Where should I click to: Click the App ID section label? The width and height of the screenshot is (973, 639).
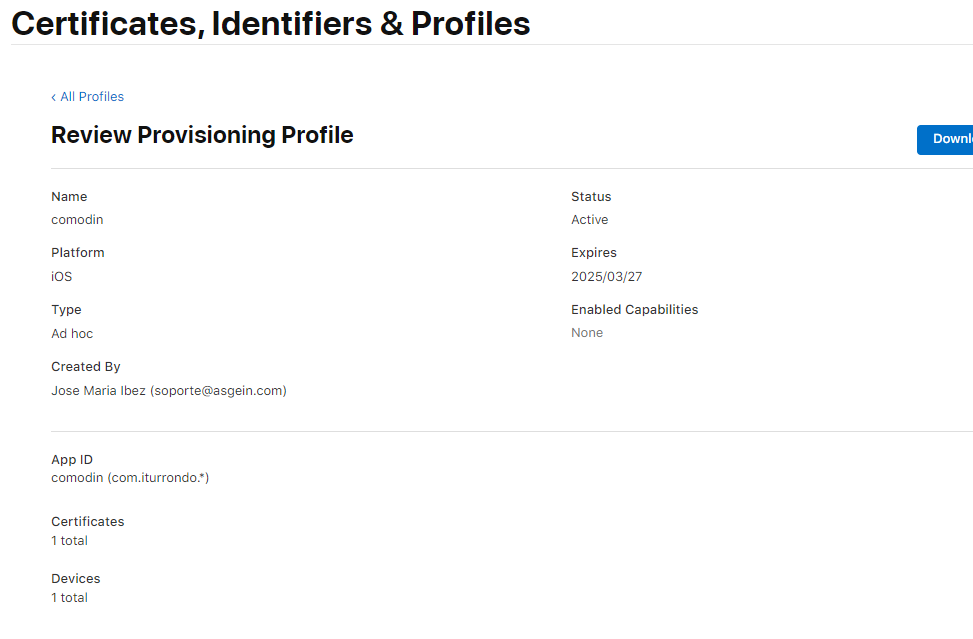tap(72, 460)
